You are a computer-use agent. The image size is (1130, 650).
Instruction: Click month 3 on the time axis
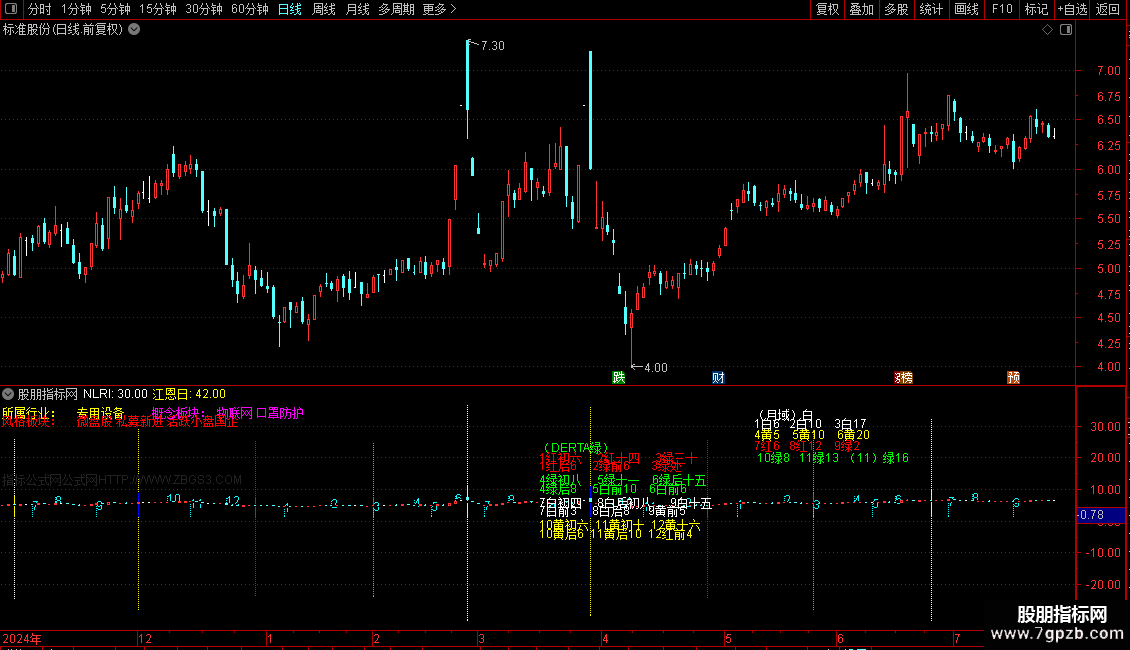481,638
